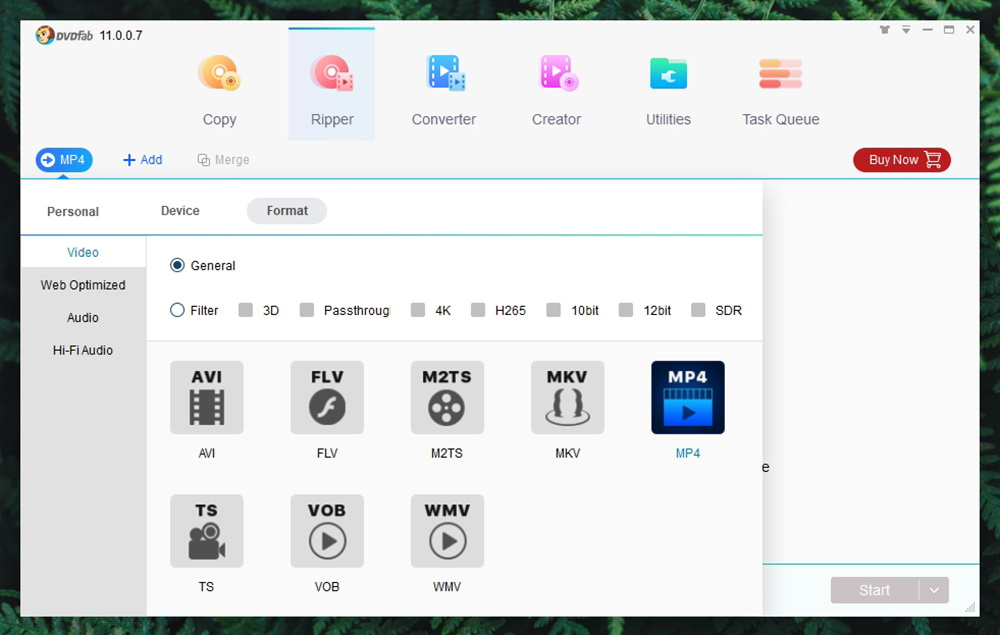Click the version number 11.0.0.7
1000x635 pixels.
121,36
